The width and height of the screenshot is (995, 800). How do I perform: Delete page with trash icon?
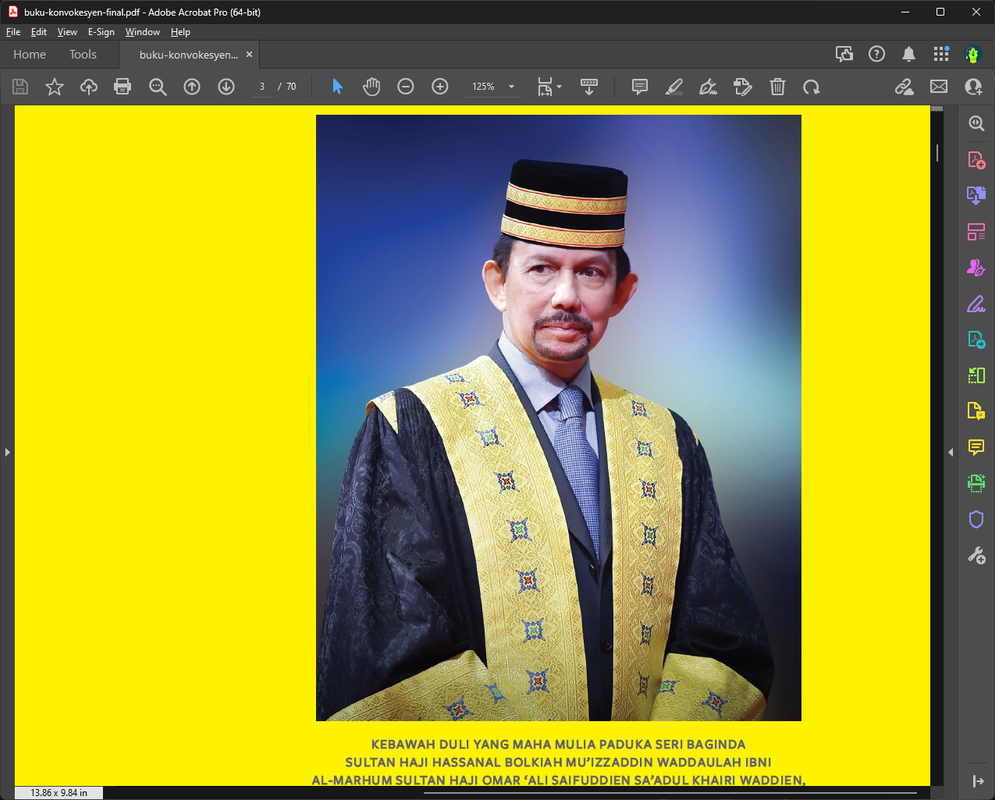[777, 86]
